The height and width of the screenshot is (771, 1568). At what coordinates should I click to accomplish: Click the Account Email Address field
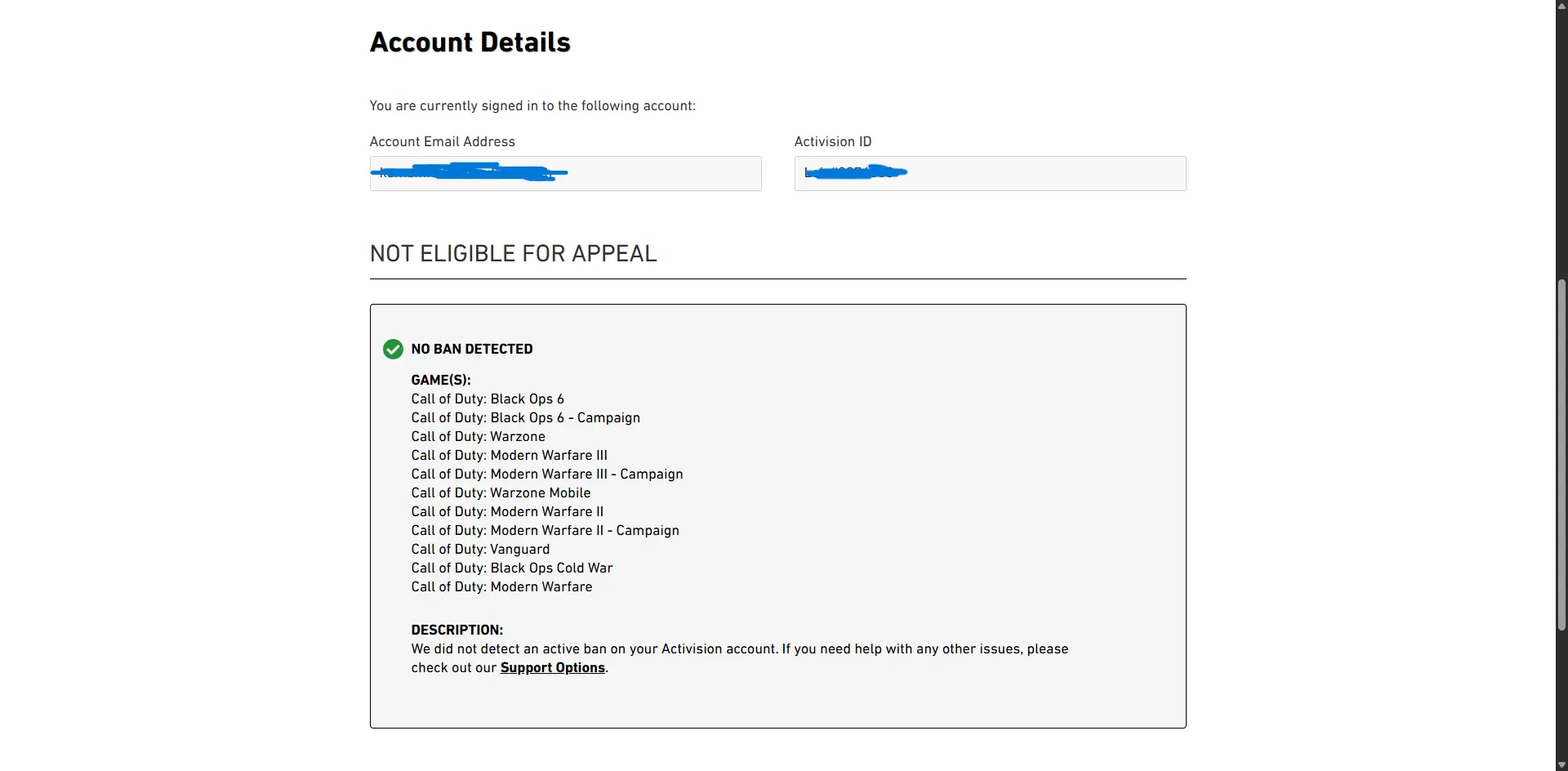(x=565, y=174)
